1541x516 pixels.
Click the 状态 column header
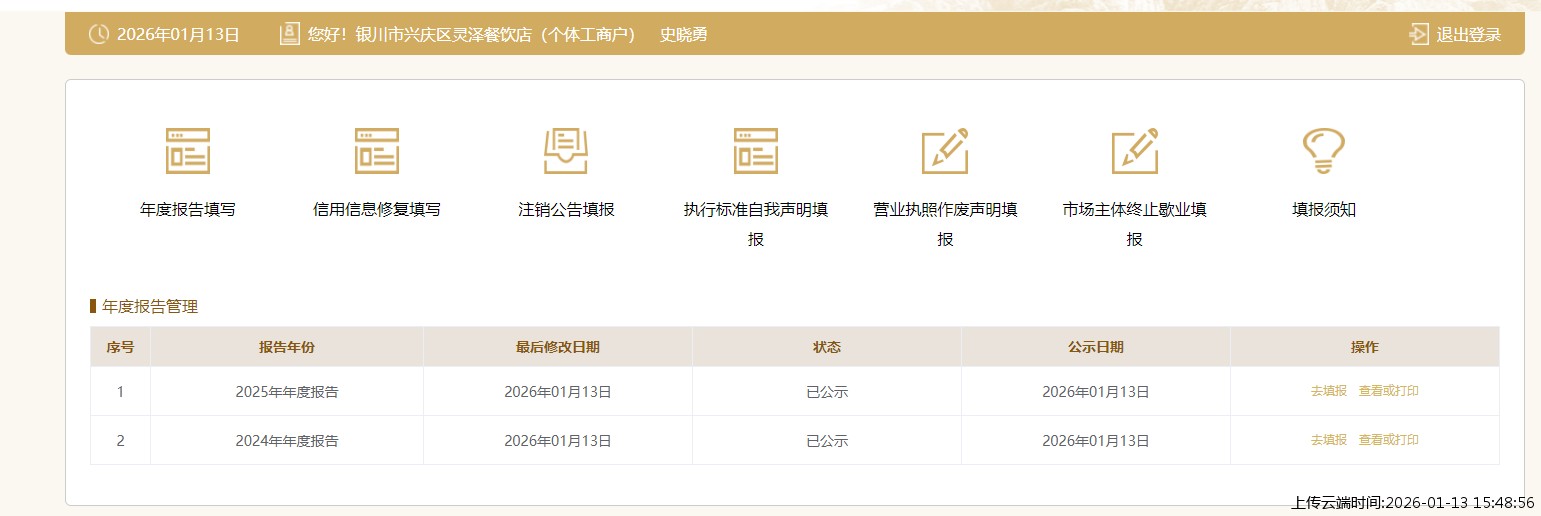pos(826,347)
